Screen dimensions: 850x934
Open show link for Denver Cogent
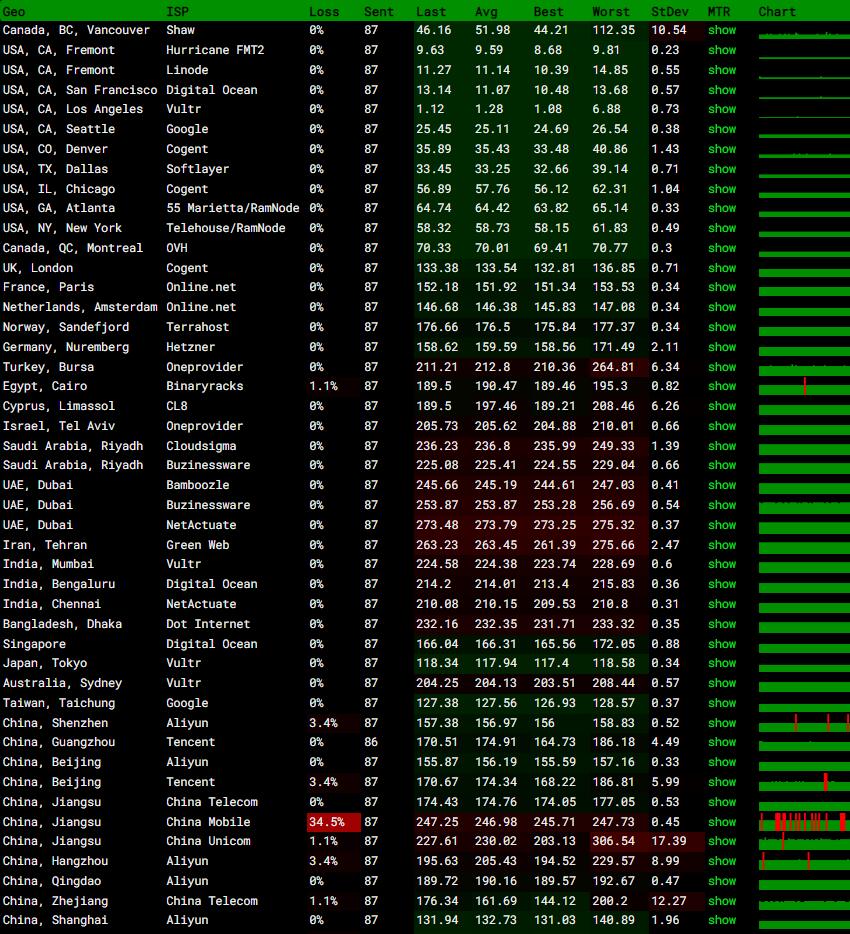[x=722, y=149]
